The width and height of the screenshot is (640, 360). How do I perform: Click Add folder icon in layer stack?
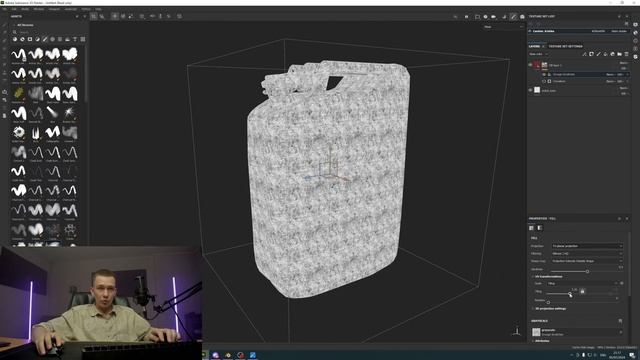point(619,54)
